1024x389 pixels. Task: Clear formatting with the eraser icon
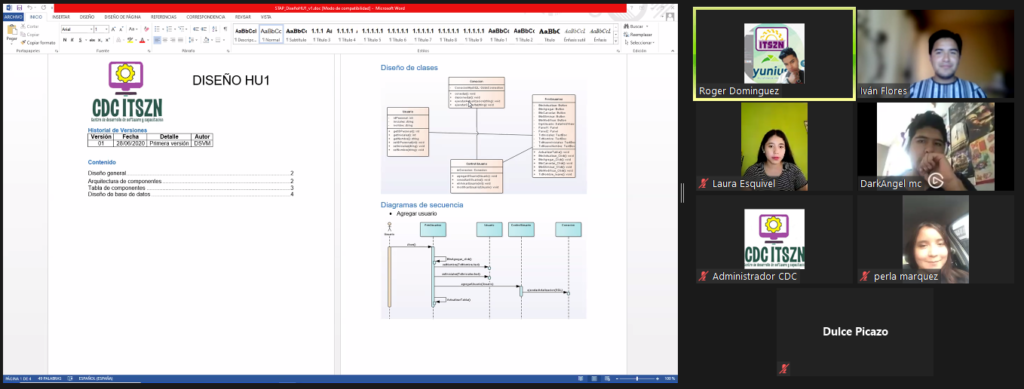[147, 29]
